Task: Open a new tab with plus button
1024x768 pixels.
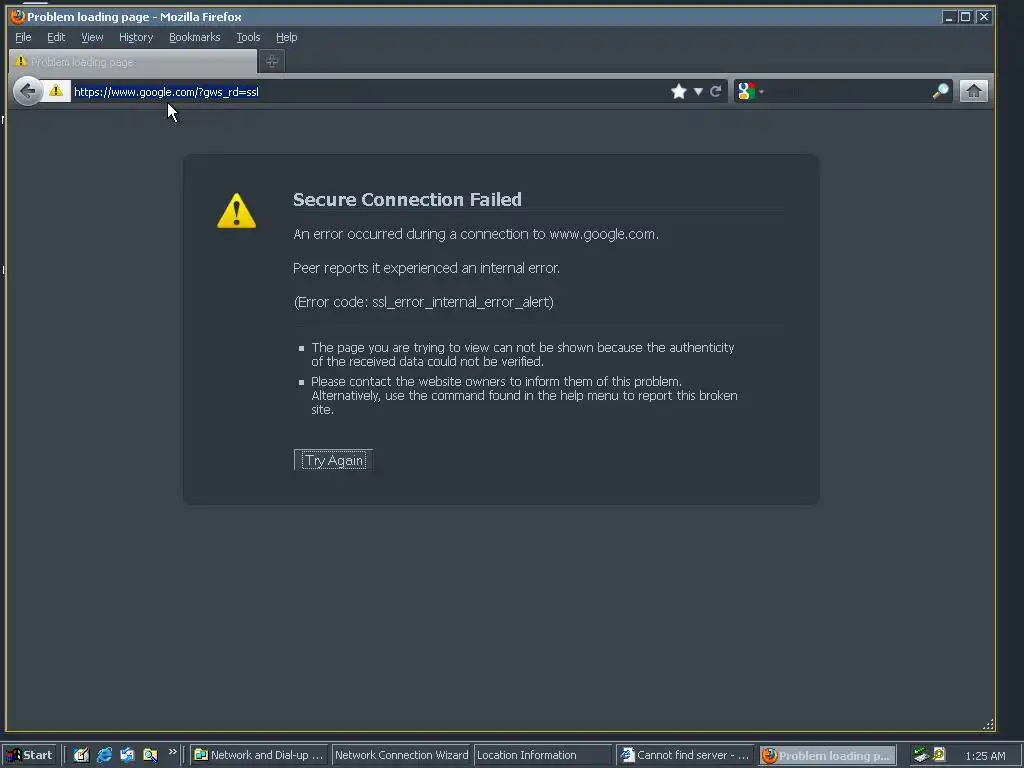Action: click(272, 61)
